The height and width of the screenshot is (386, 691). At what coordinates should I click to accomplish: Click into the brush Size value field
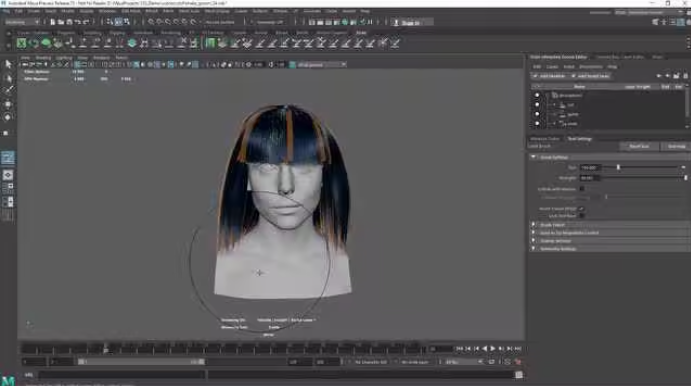tap(590, 167)
